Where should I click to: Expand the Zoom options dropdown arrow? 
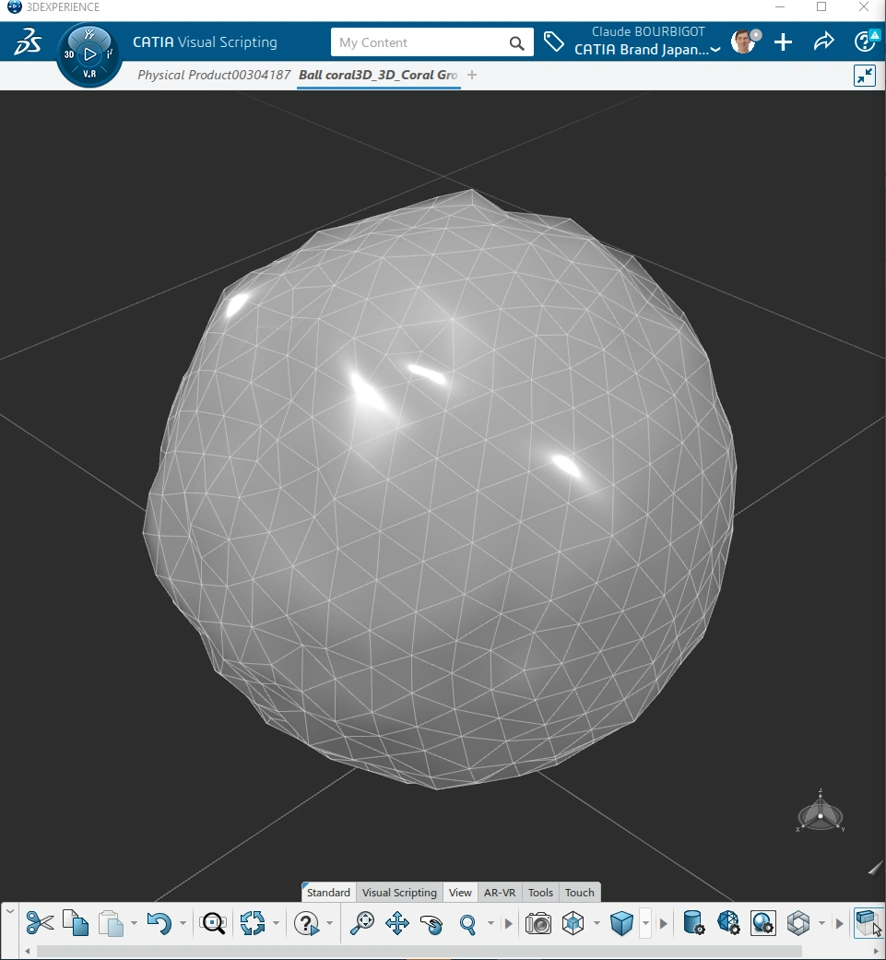coord(490,923)
